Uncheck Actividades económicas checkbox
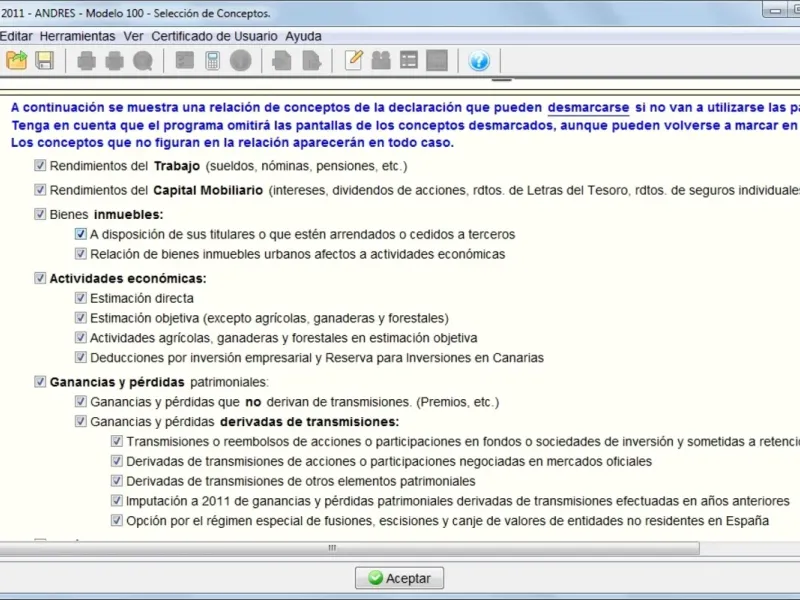 pos(40,278)
